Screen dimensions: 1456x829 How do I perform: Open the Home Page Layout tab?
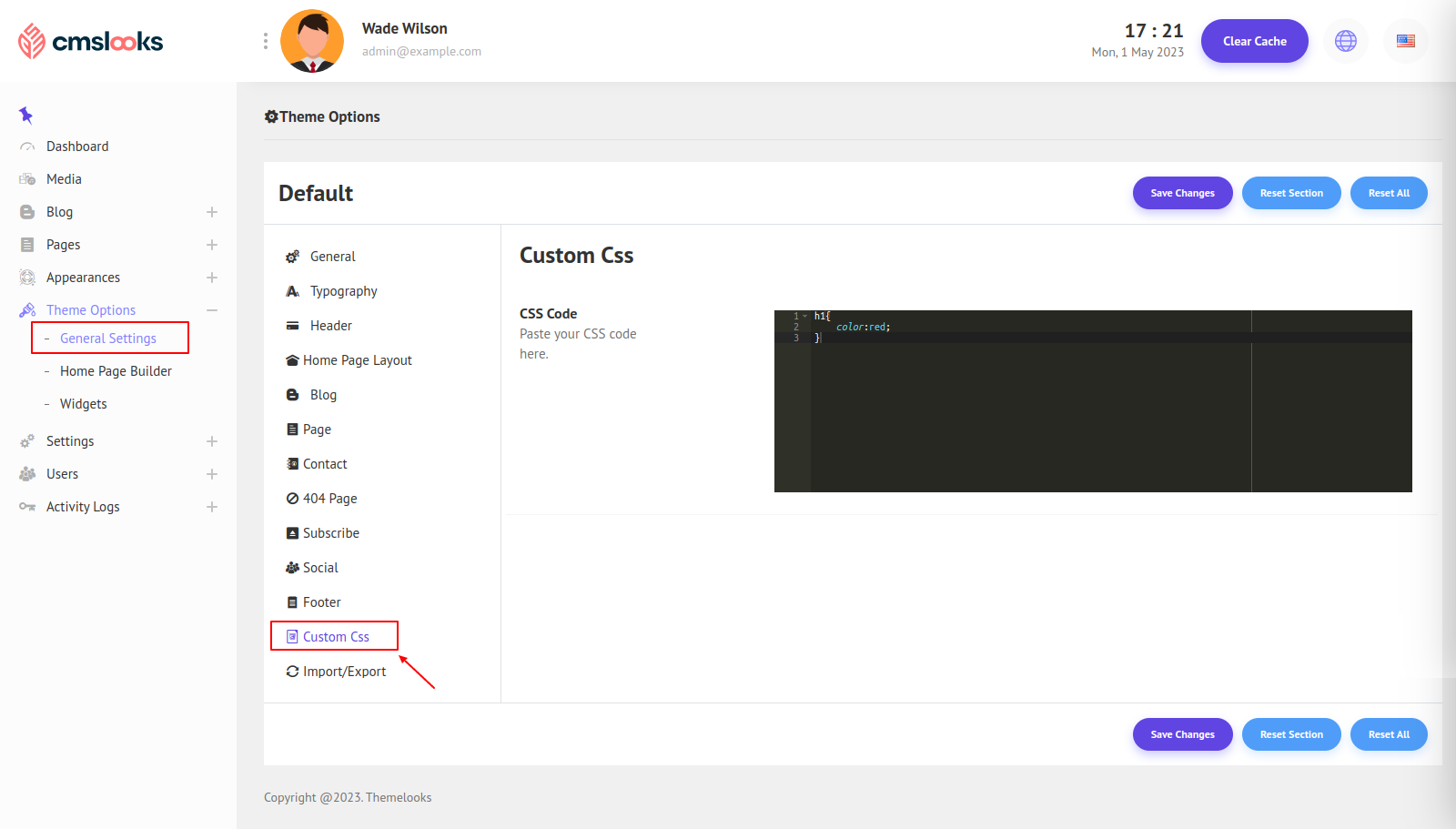(357, 360)
